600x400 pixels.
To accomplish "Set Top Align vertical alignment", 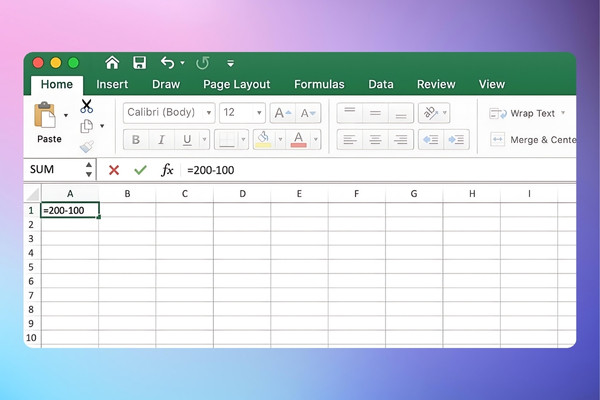I will tap(350, 113).
